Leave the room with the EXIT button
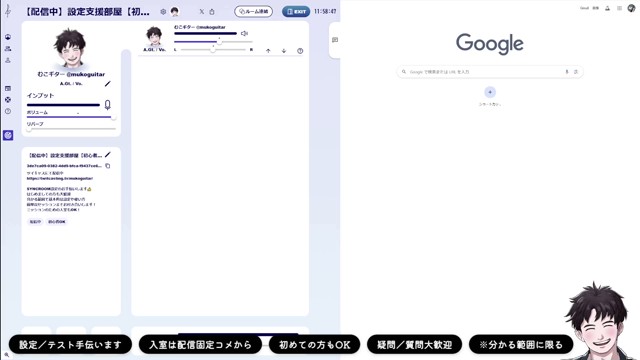The width and height of the screenshot is (640, 360). 296,11
